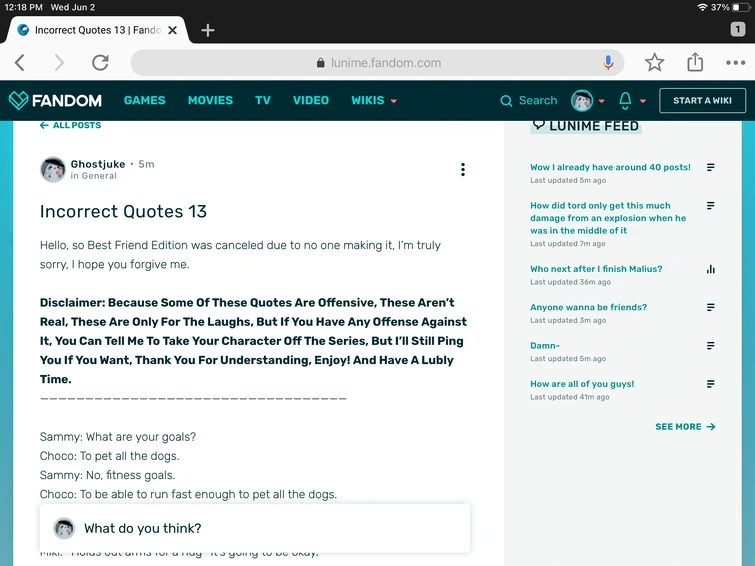Screen dimensions: 755x566
Task: Expand the notifications dropdown arrow
Action: (x=643, y=101)
